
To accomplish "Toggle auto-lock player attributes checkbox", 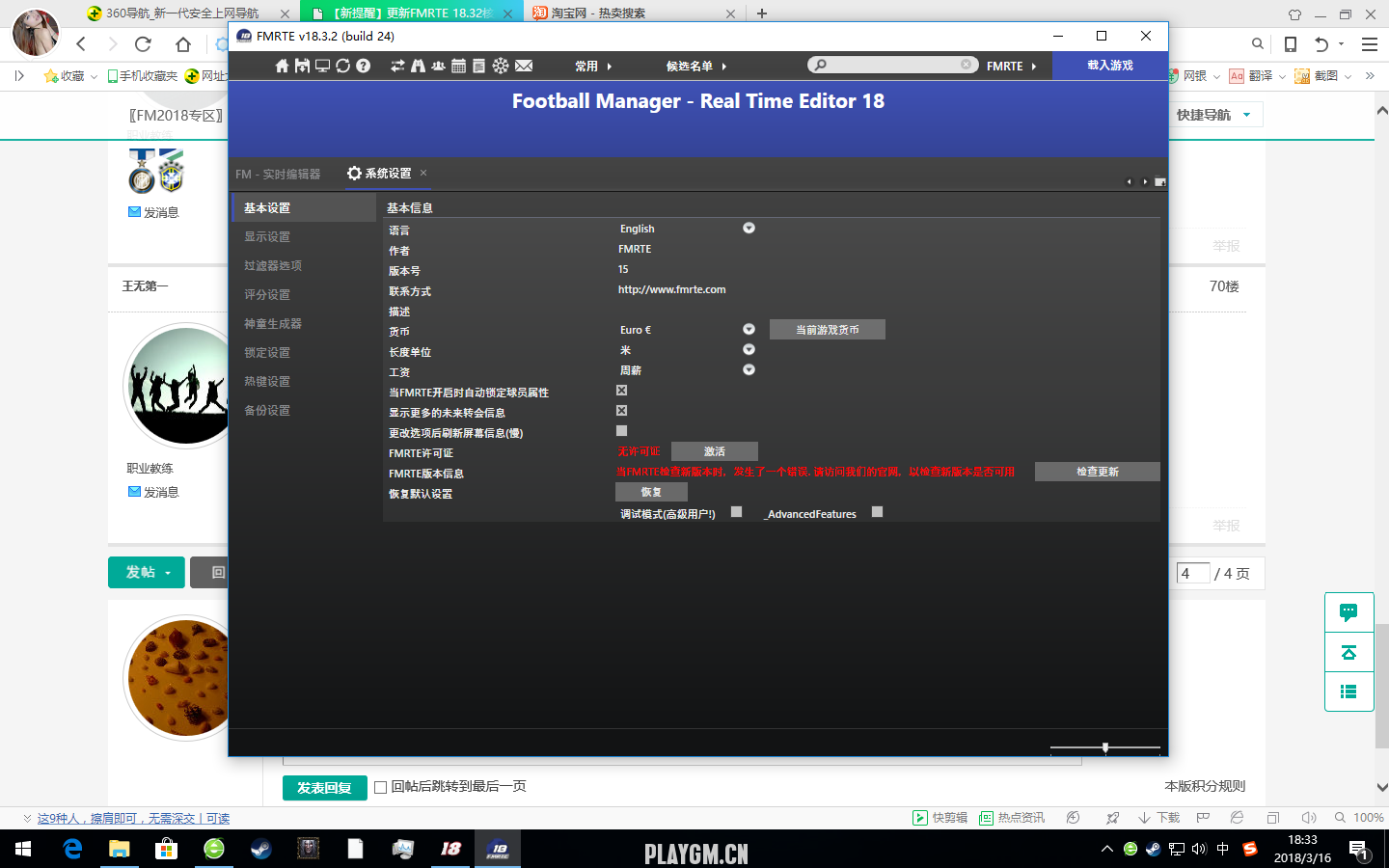I will click(x=621, y=391).
